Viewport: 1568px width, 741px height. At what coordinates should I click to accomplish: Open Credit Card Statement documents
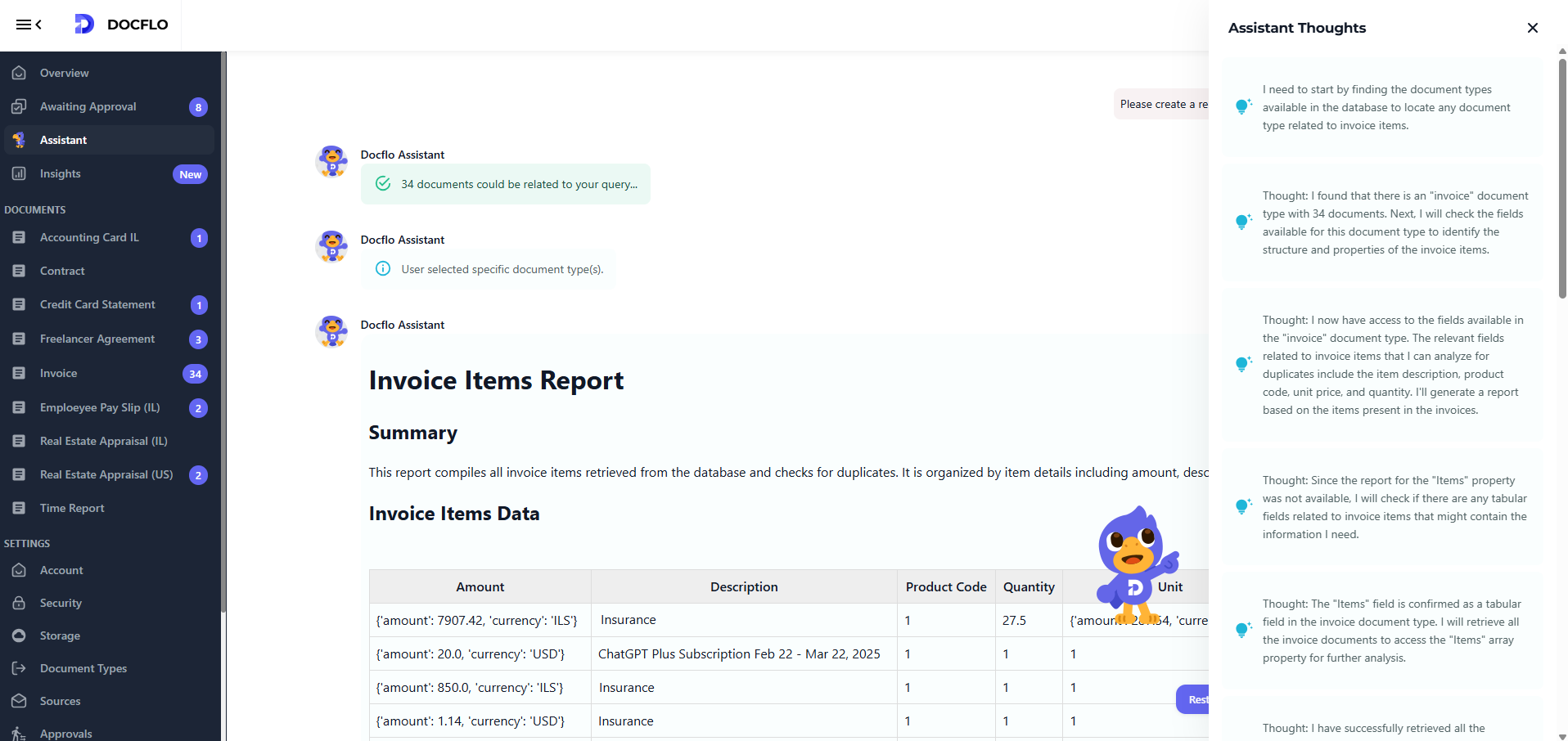tap(97, 304)
